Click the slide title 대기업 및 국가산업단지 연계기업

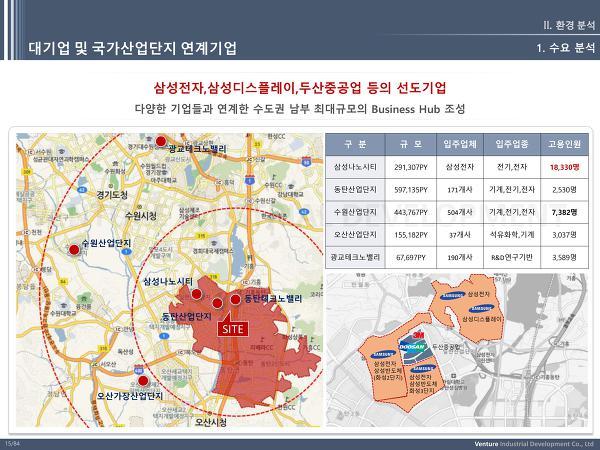pos(132,48)
